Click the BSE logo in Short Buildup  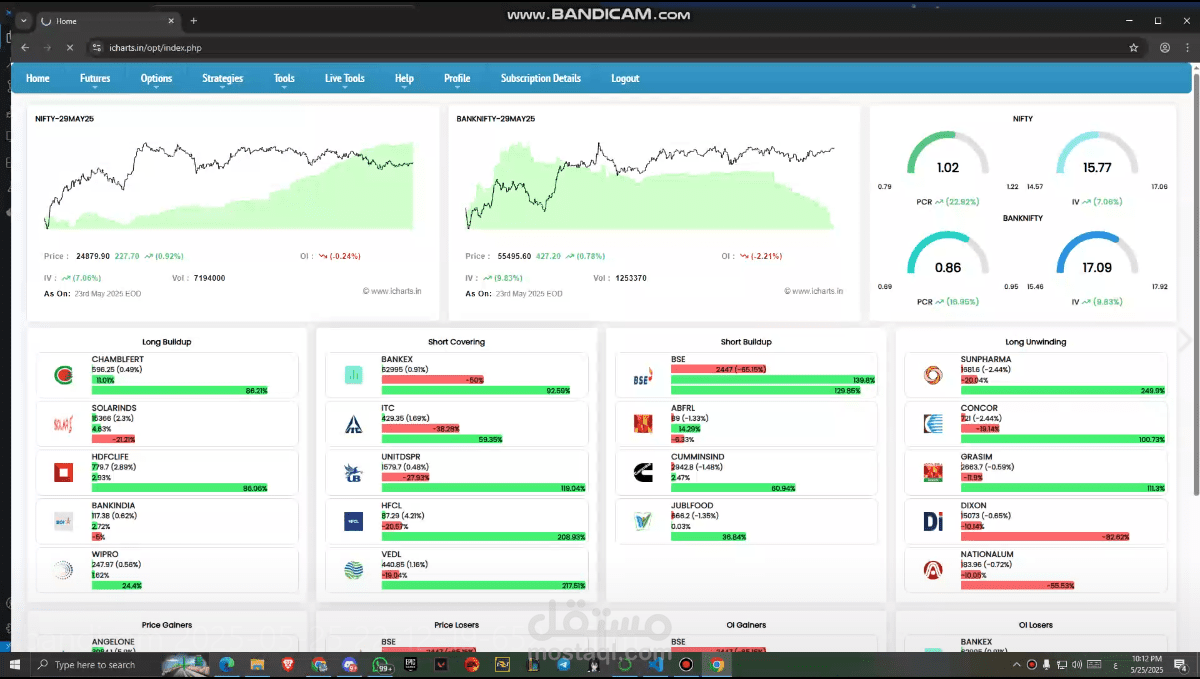coord(643,378)
